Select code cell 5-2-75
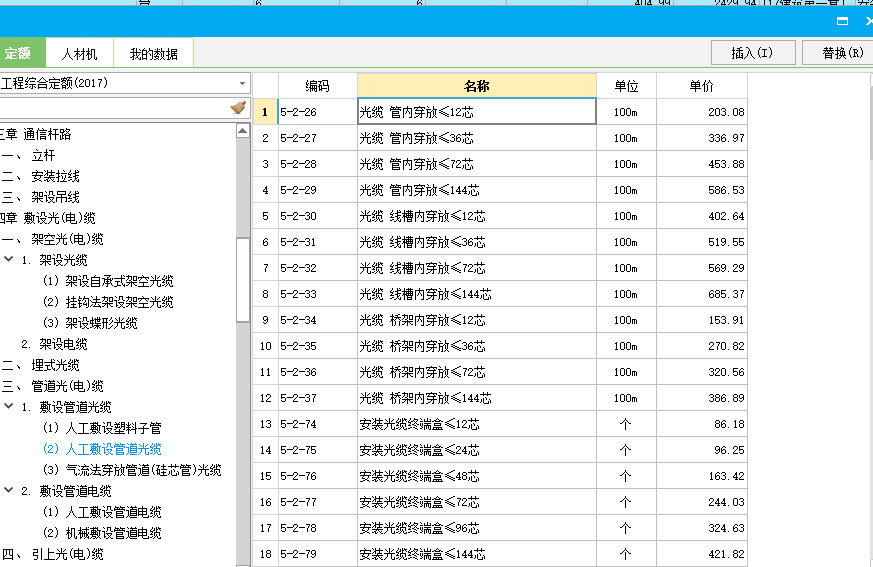This screenshot has width=873, height=567. [317, 449]
